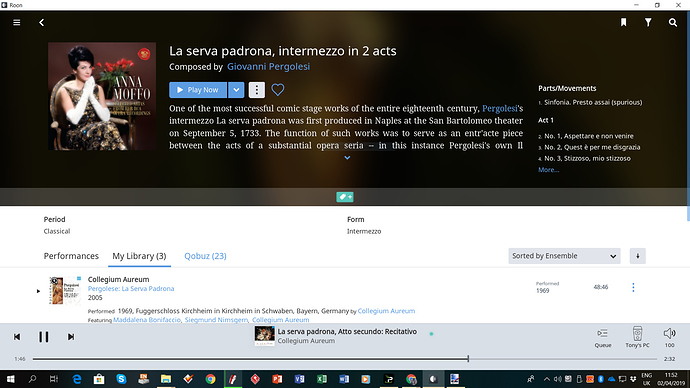Open the hamburger navigation menu
This screenshot has height=388, width=690.
17,22
